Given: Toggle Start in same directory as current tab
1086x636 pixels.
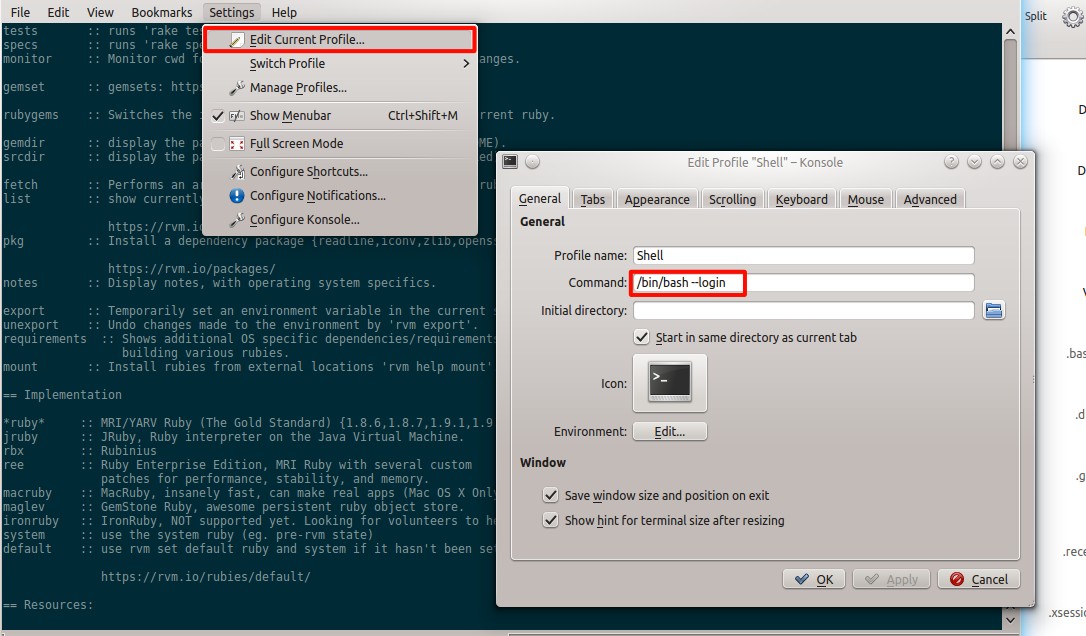Looking at the screenshot, I should pyautogui.click(x=641, y=337).
